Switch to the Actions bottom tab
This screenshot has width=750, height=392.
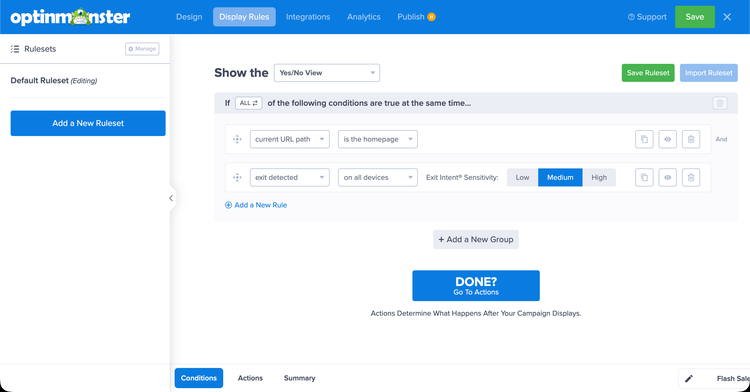tap(250, 378)
